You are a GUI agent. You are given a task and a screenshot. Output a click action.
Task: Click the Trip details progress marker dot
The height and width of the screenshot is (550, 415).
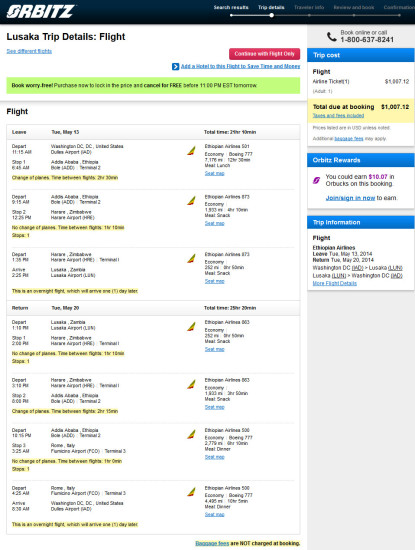[271, 15]
